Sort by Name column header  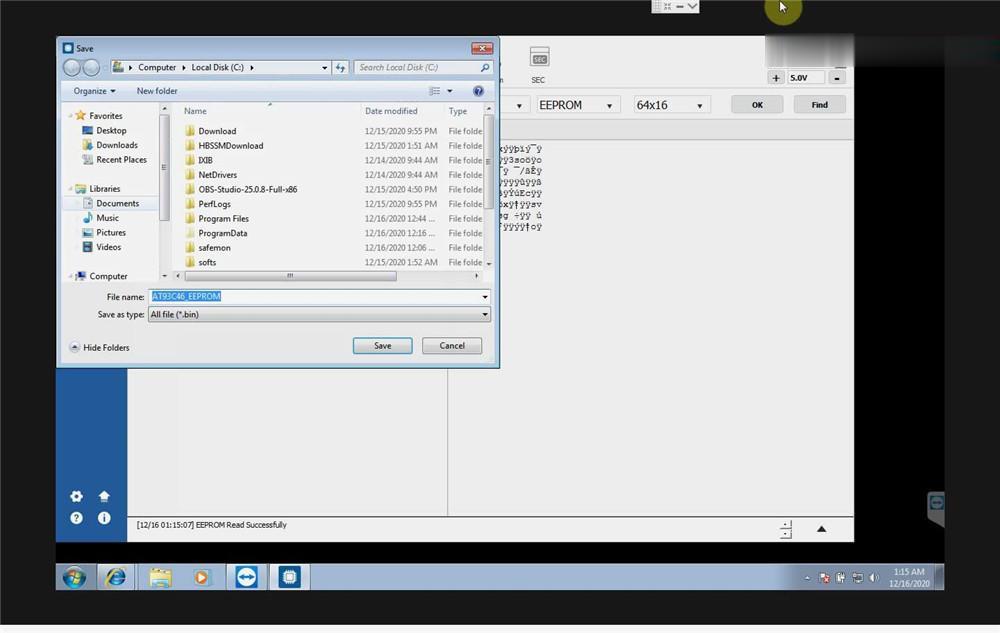point(195,111)
